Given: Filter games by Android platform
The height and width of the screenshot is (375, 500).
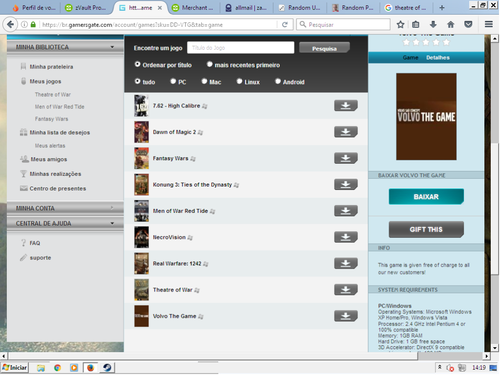Looking at the screenshot, I should click(x=278, y=81).
